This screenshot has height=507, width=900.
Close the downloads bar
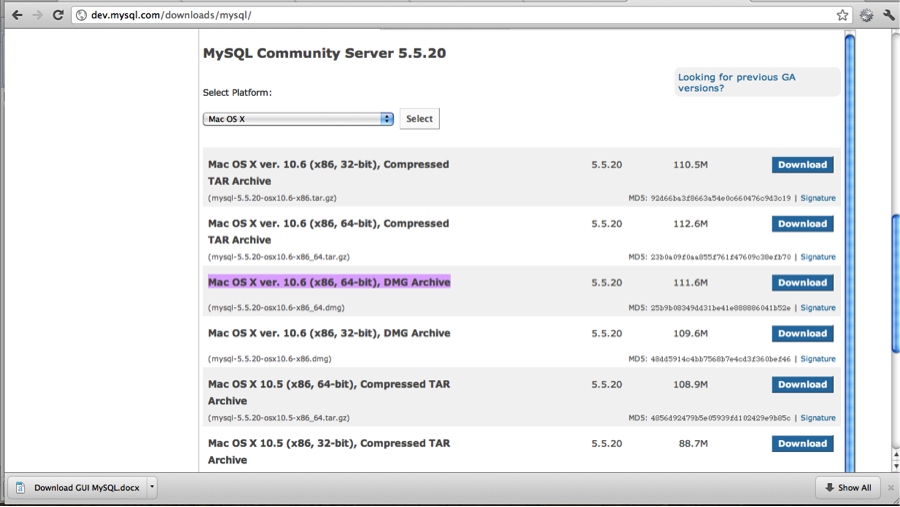890,488
